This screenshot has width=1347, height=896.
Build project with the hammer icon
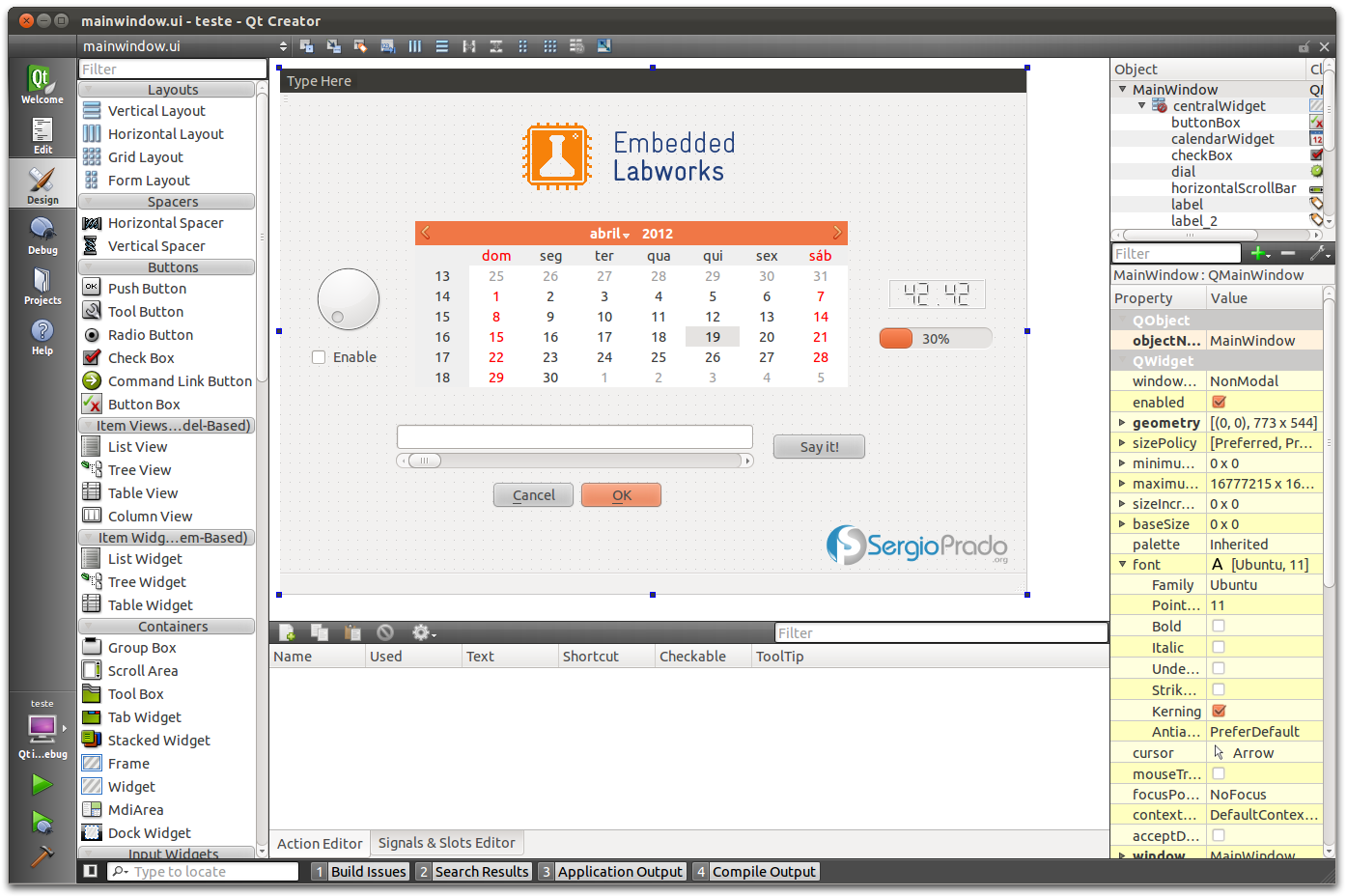pos(42,855)
